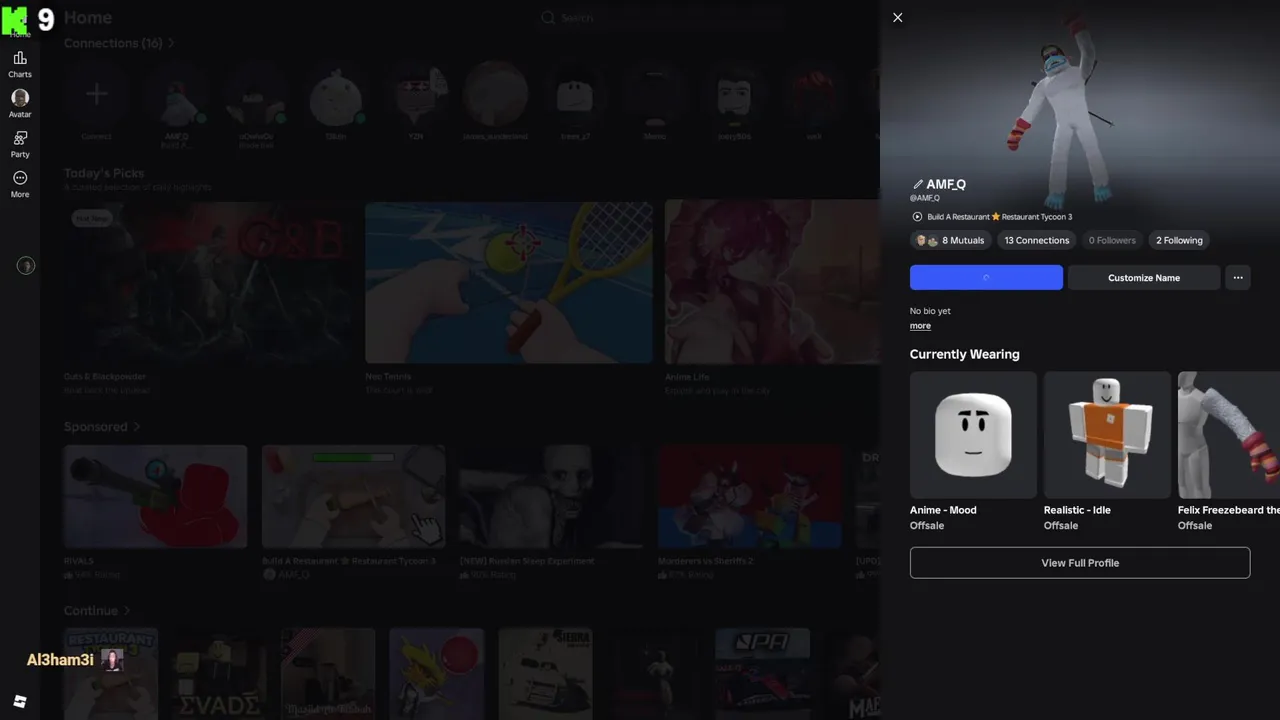
Task: Click the round icon below More in sidebar
Action: (x=26, y=265)
